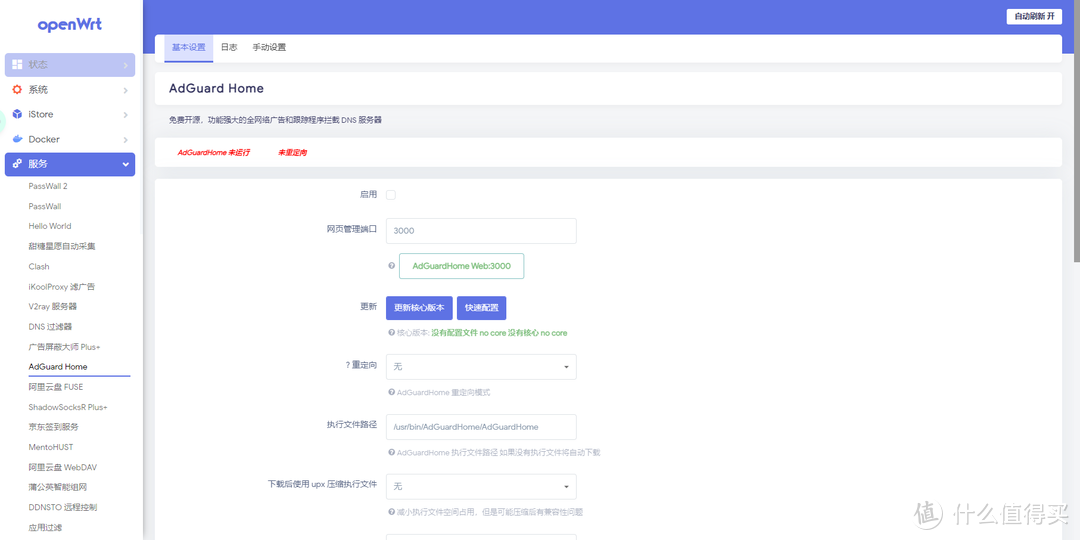Viewport: 1080px width, 540px height.
Task: Switch to the manual settings tab
Action: [269, 48]
